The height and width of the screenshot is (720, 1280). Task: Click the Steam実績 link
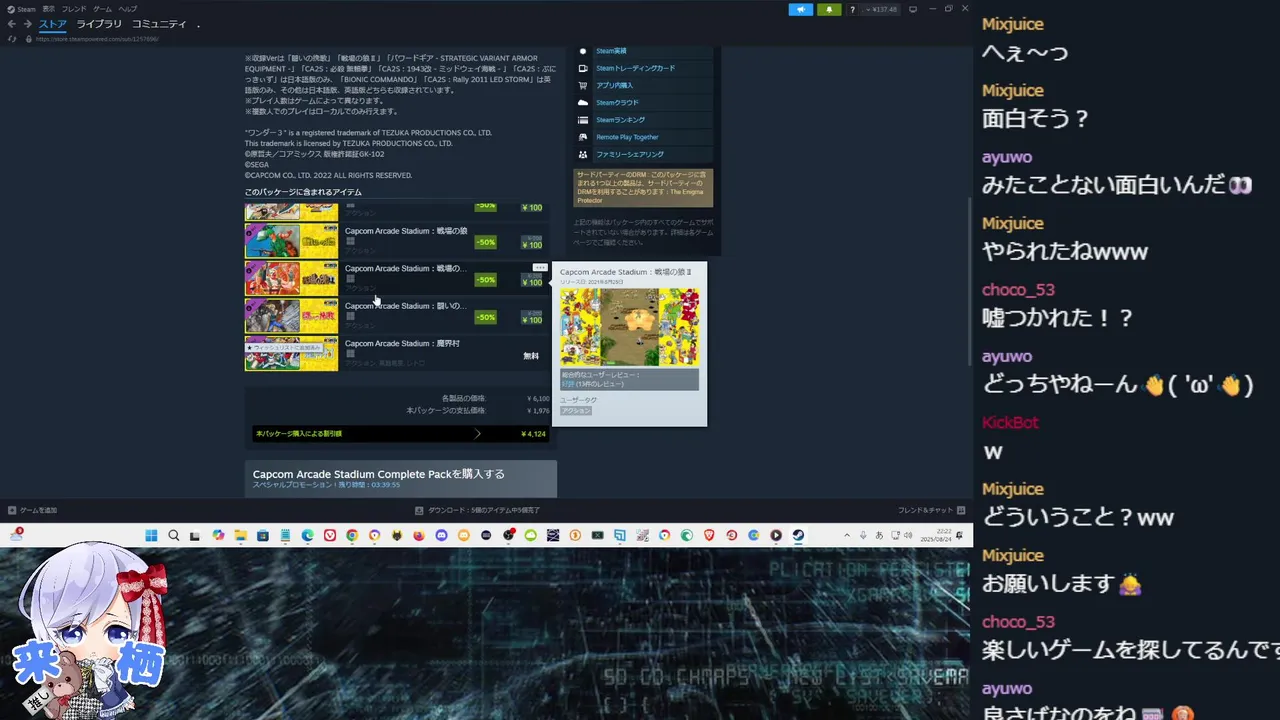(611, 51)
